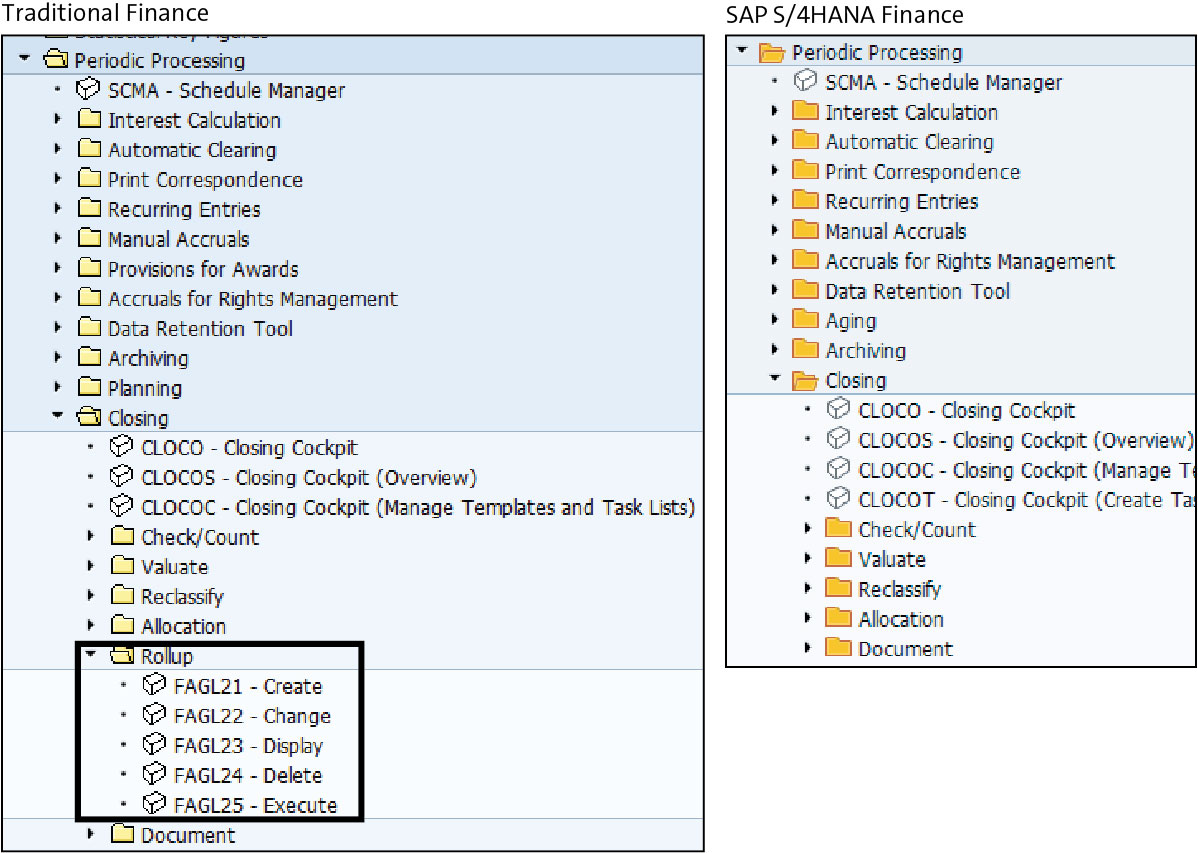
Task: Select Valuate in S/4HANA panel
Action: pyautogui.click(x=892, y=559)
